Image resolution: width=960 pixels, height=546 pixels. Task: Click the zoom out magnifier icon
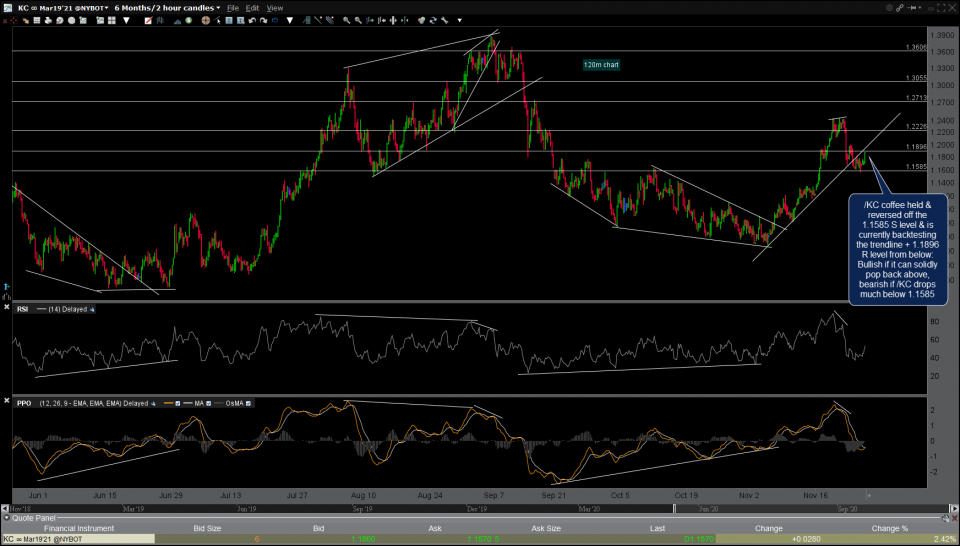coord(358,19)
